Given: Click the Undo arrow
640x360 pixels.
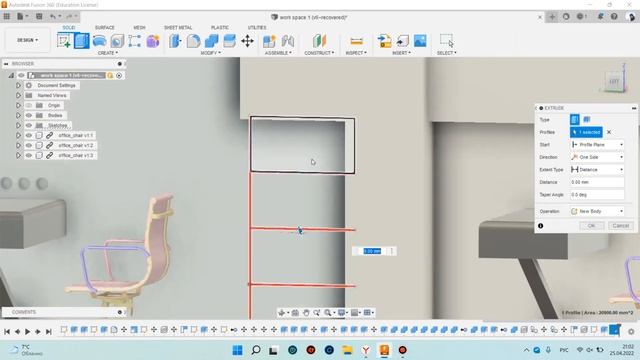Looking at the screenshot, I should 53,16.
